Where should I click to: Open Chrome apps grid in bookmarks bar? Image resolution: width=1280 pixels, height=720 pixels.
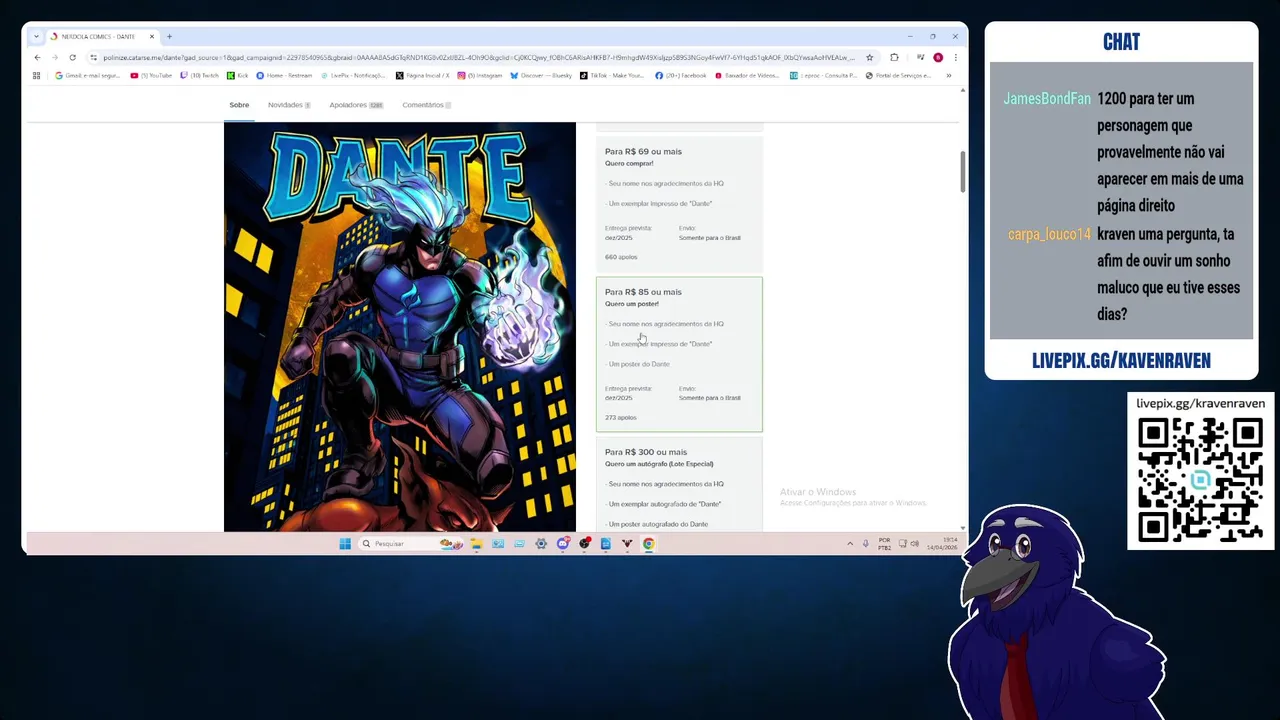coord(37,75)
